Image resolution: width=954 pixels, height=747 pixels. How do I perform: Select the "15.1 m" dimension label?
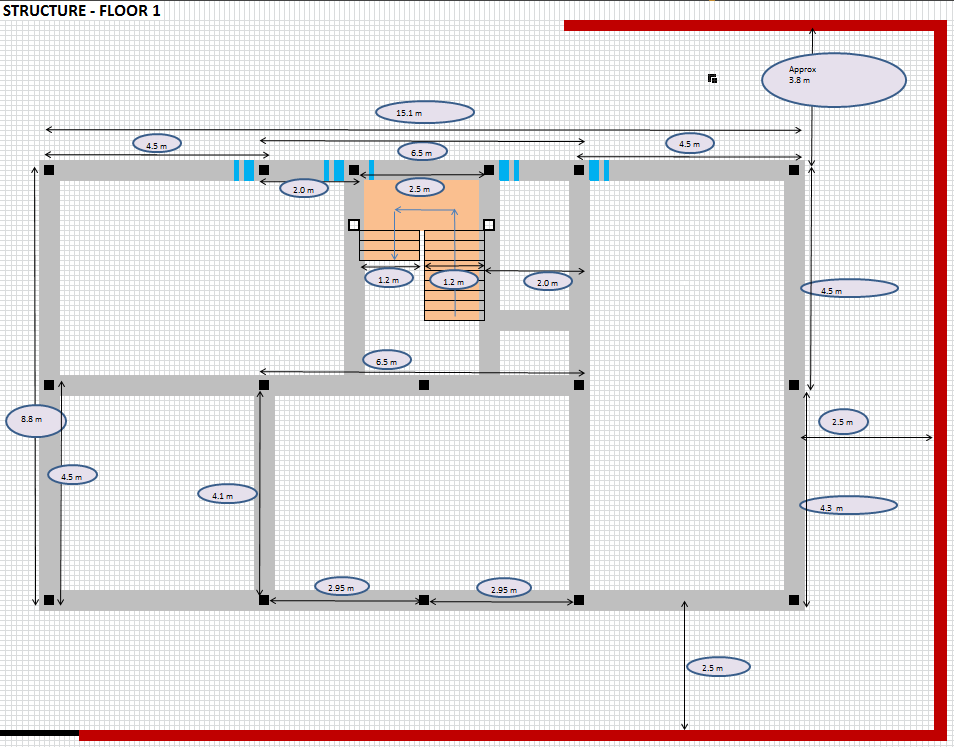(x=425, y=113)
